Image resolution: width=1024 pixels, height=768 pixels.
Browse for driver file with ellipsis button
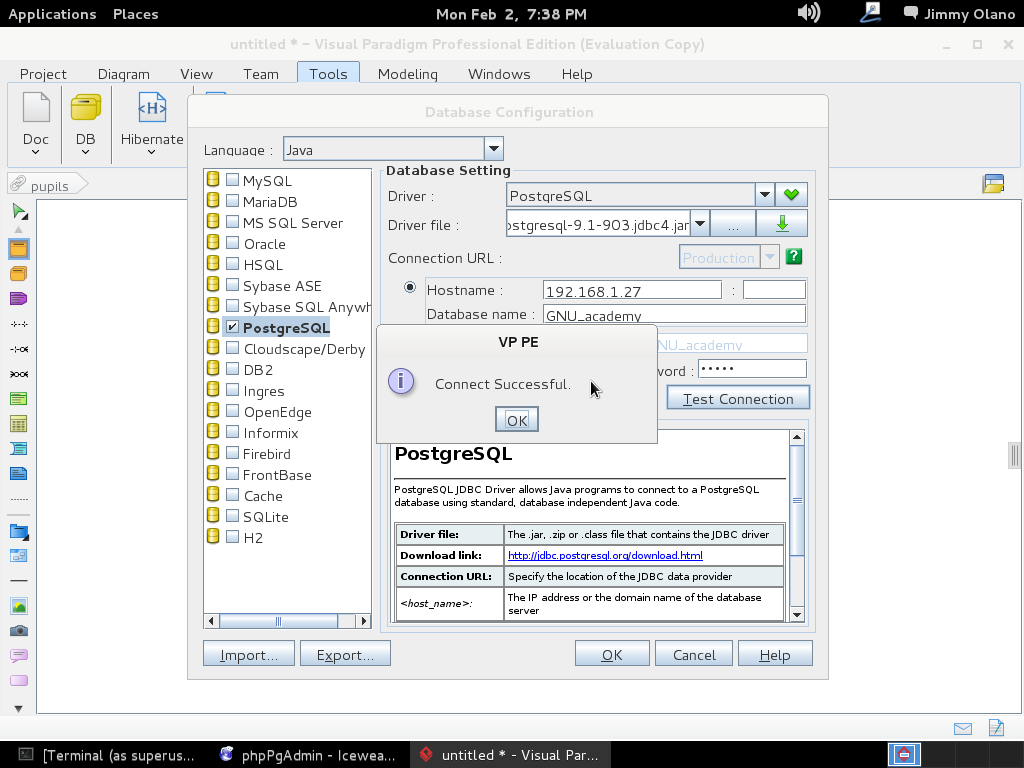[x=733, y=225]
